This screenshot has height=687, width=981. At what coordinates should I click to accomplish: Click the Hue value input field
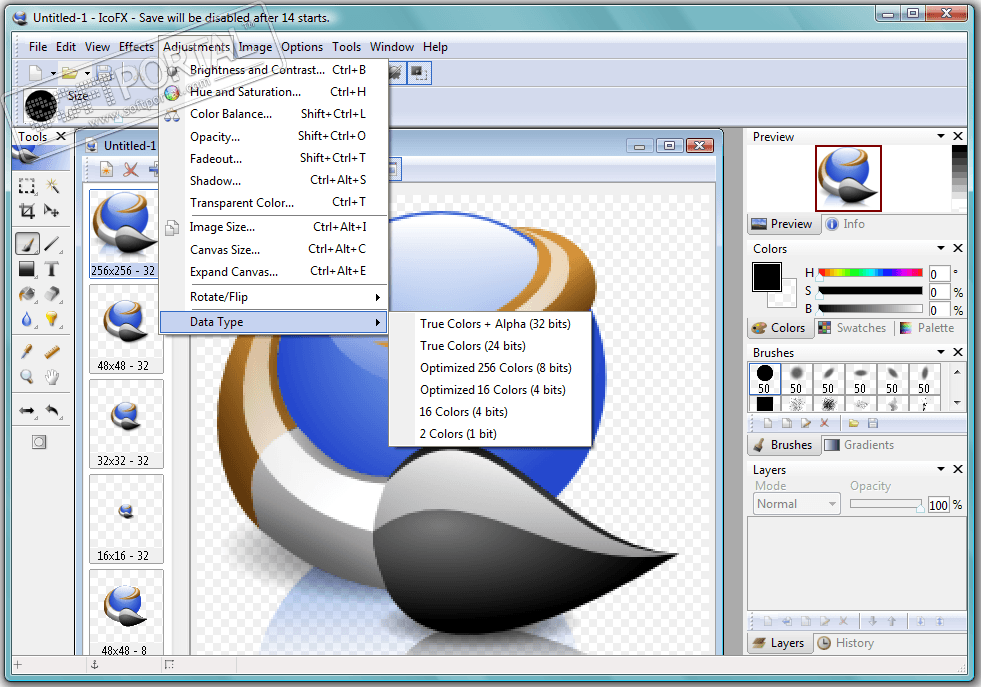939,274
